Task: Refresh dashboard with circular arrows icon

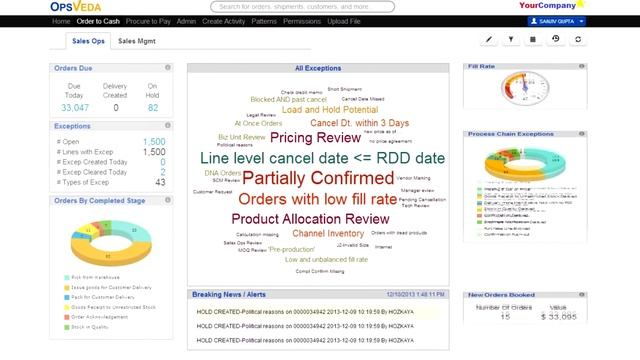Action: tap(578, 40)
